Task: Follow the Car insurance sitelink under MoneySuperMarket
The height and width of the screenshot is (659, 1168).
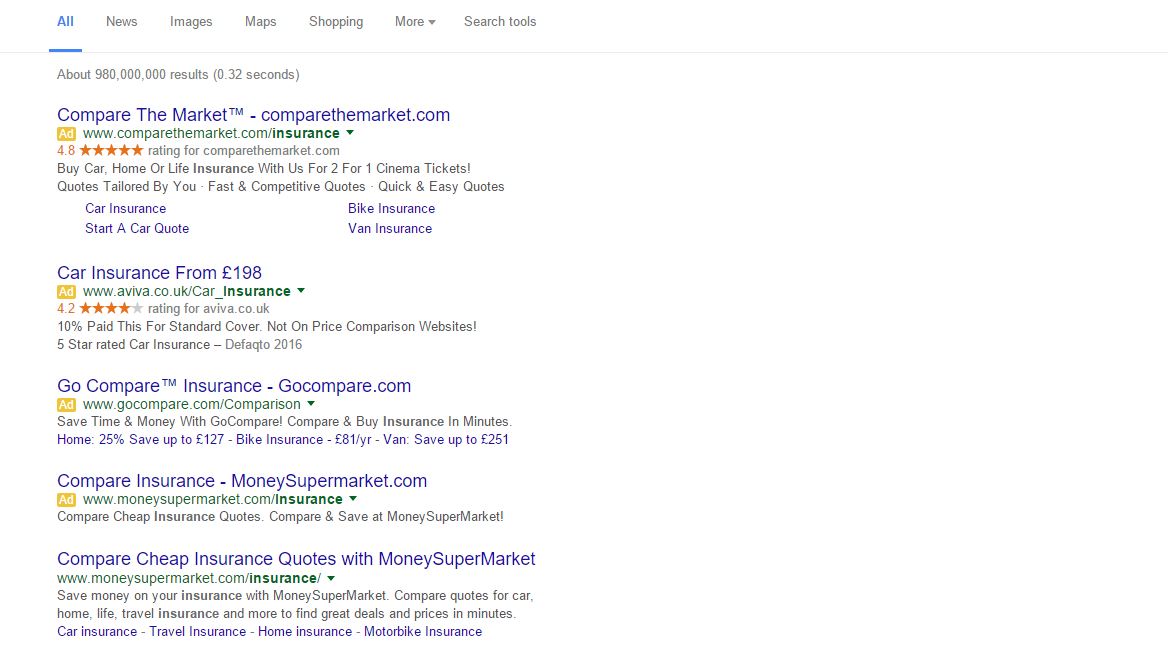Action: point(97,631)
